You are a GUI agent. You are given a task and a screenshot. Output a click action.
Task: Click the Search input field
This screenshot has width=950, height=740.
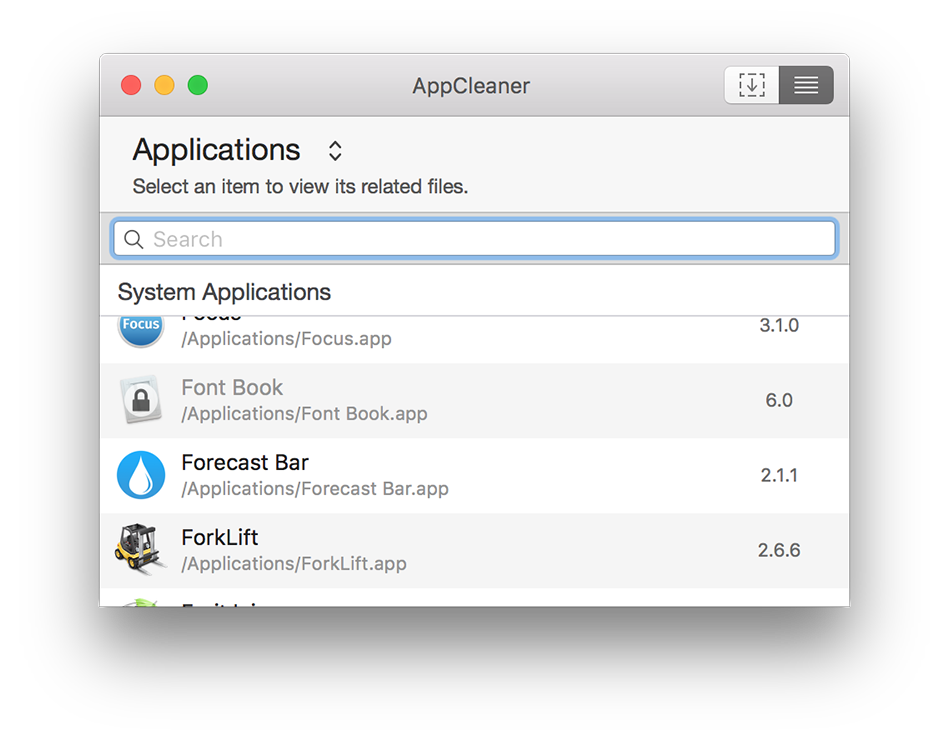point(474,239)
